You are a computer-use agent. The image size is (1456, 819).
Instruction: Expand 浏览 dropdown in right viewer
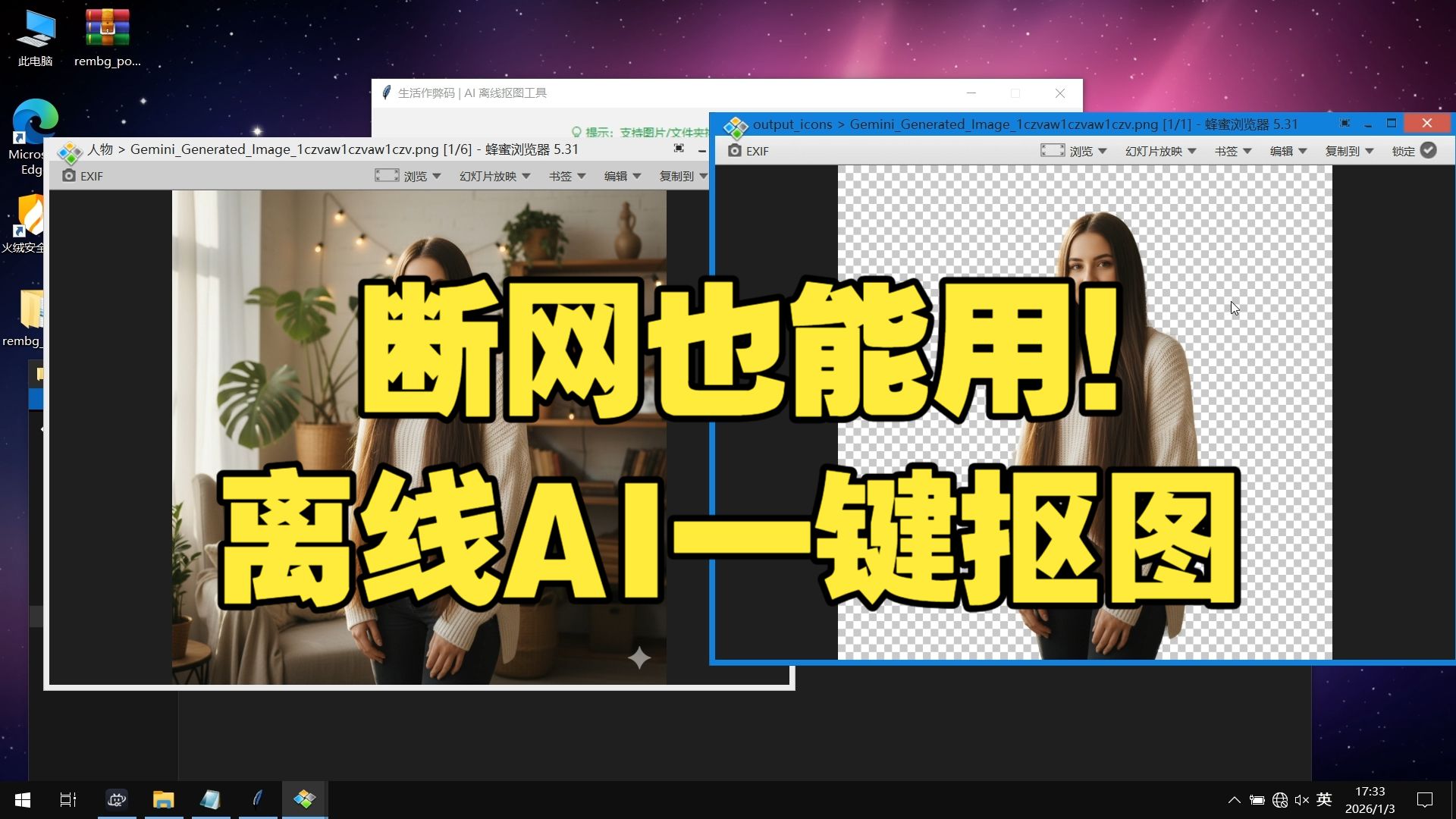tap(1088, 151)
